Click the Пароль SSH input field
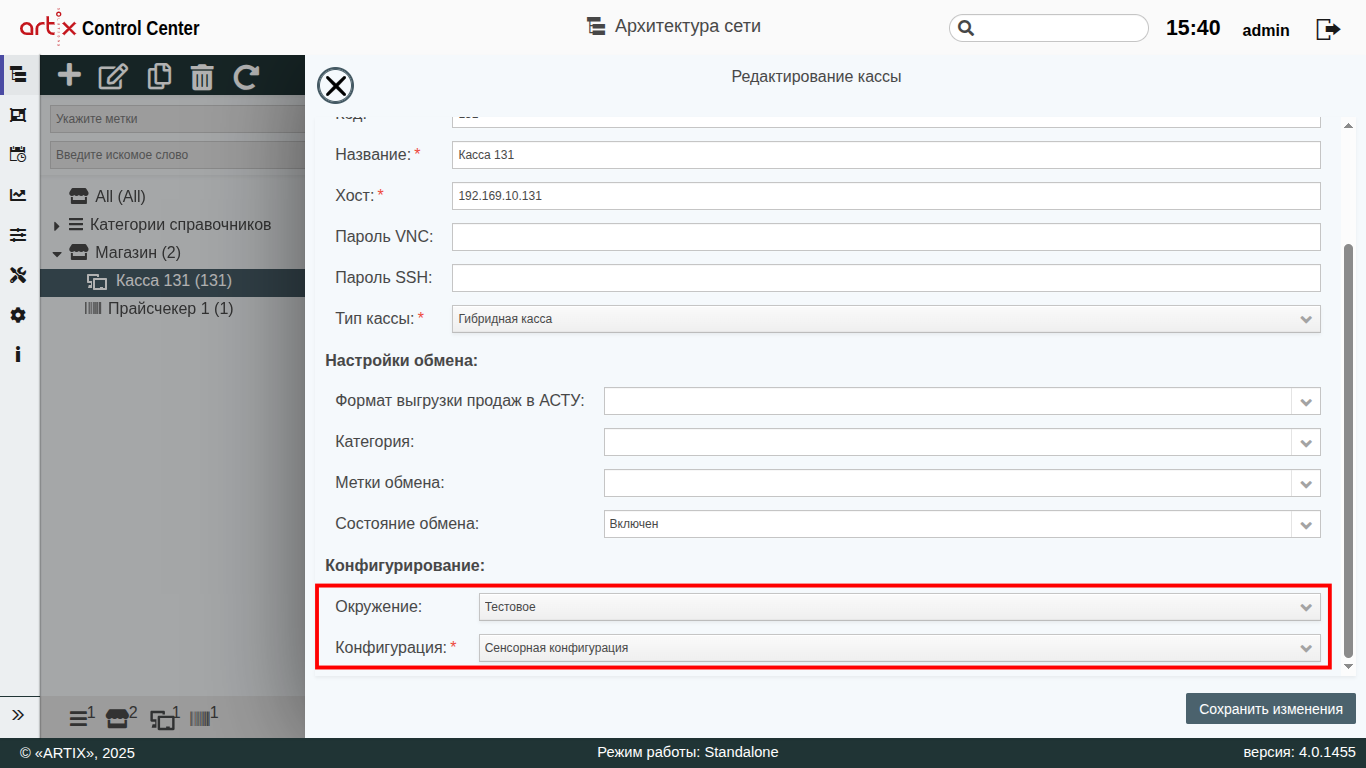The image size is (1366, 768). (x=886, y=278)
